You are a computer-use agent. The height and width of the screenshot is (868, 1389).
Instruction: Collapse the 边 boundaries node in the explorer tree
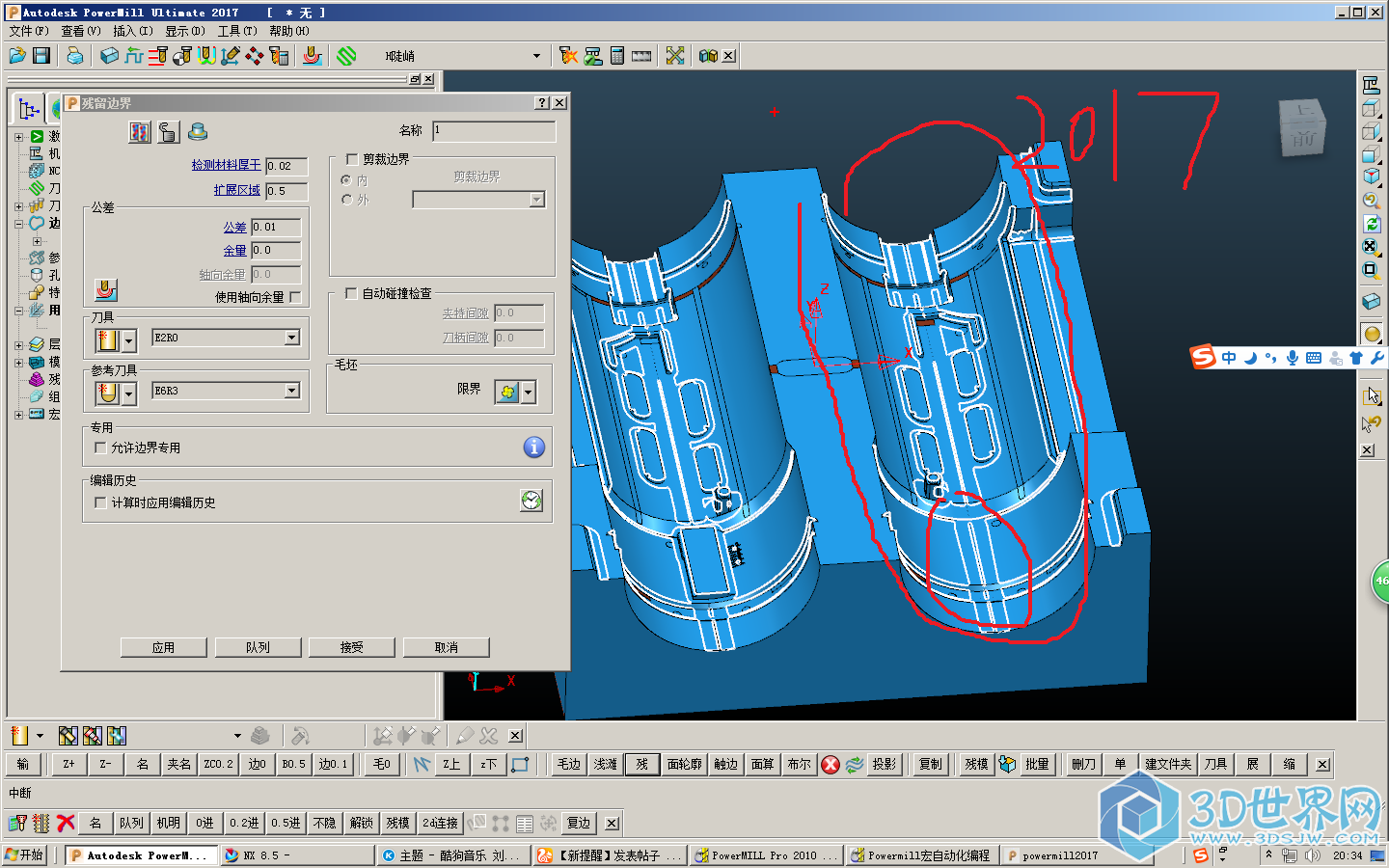click(18, 224)
